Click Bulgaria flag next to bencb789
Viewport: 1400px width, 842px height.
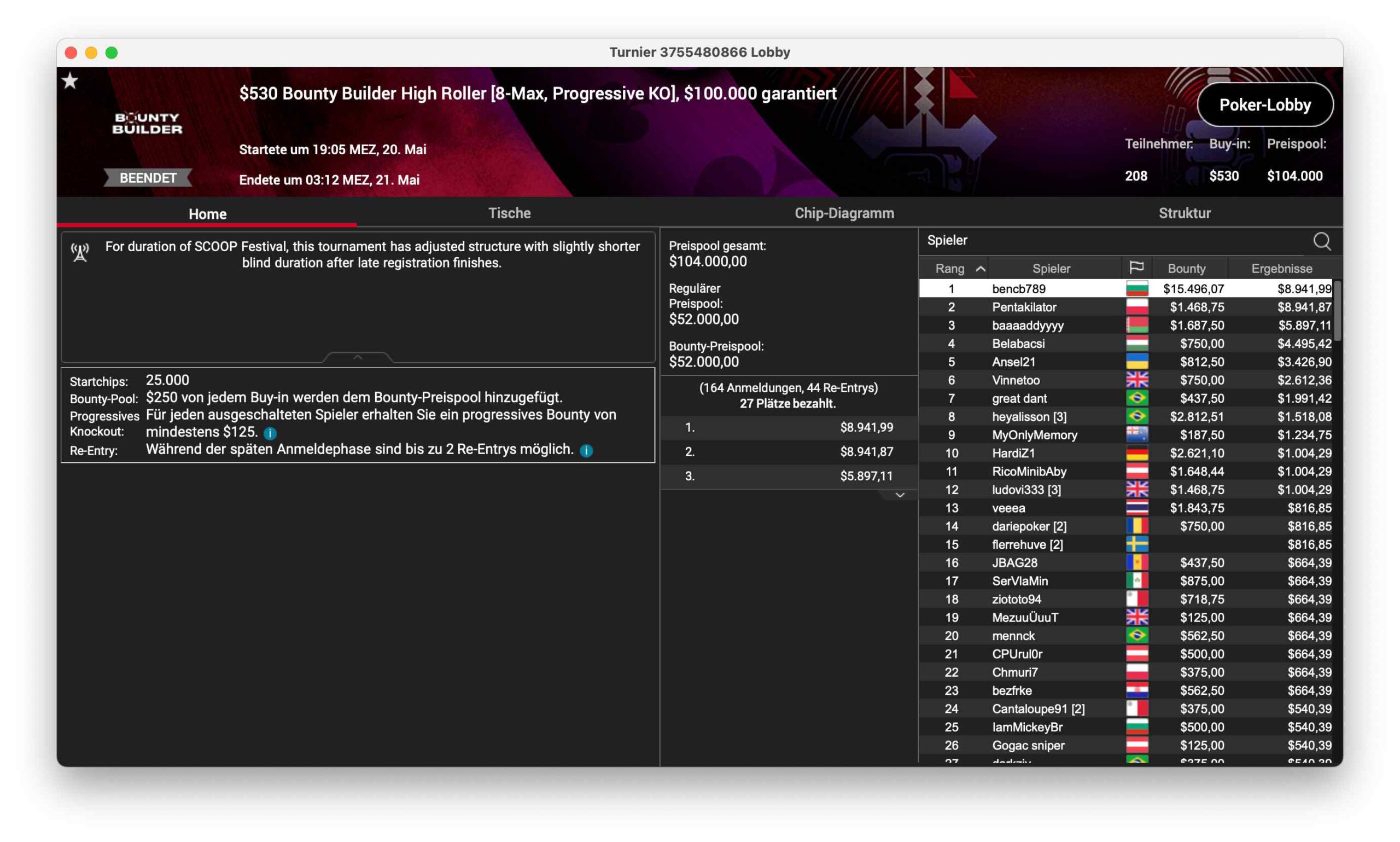[x=1136, y=289]
